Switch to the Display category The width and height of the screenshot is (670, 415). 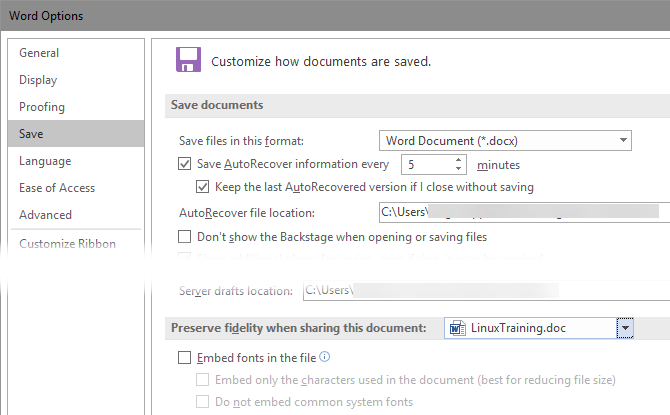coord(38,80)
